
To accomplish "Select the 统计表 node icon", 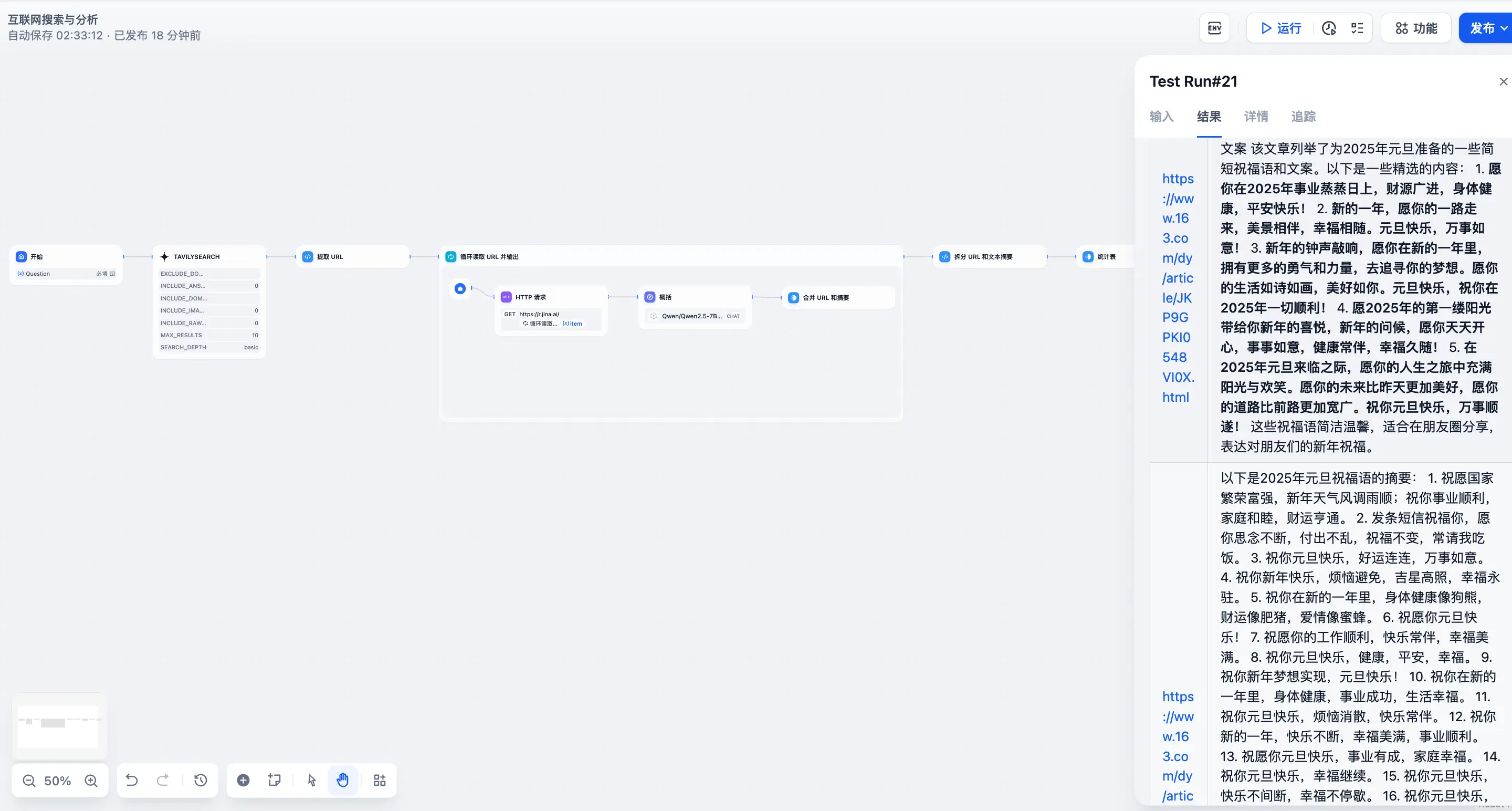I will click(1088, 257).
